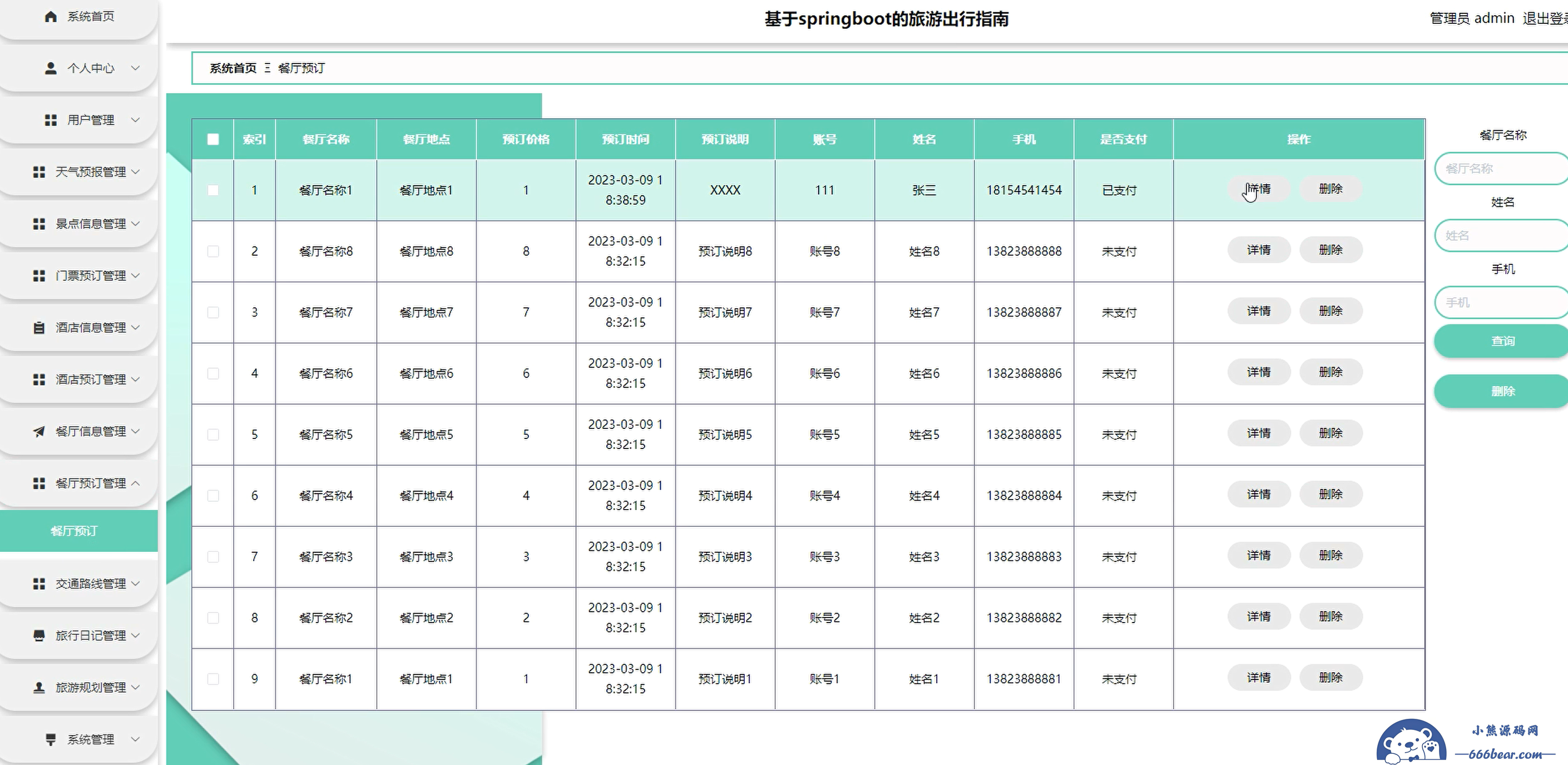Image resolution: width=1568 pixels, height=765 pixels.
Task: Click 删除 in the 姓名1 row
Action: [1330, 677]
